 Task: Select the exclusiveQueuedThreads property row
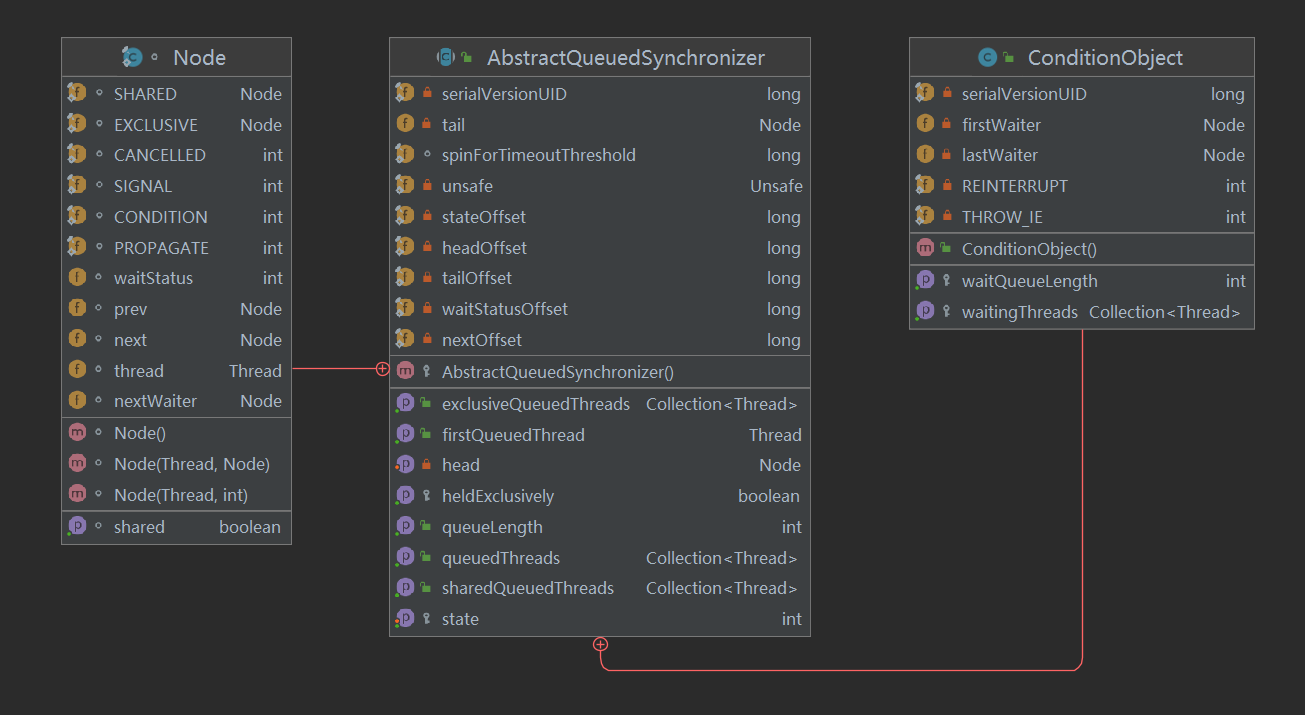[536, 404]
